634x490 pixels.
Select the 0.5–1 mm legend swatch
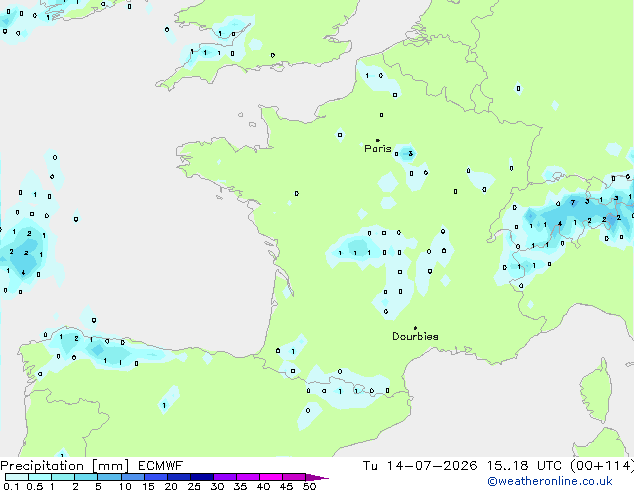(x=40, y=477)
